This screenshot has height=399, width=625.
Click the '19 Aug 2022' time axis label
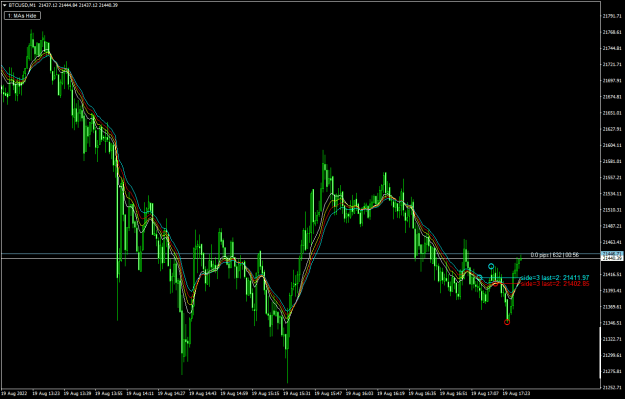point(14,393)
